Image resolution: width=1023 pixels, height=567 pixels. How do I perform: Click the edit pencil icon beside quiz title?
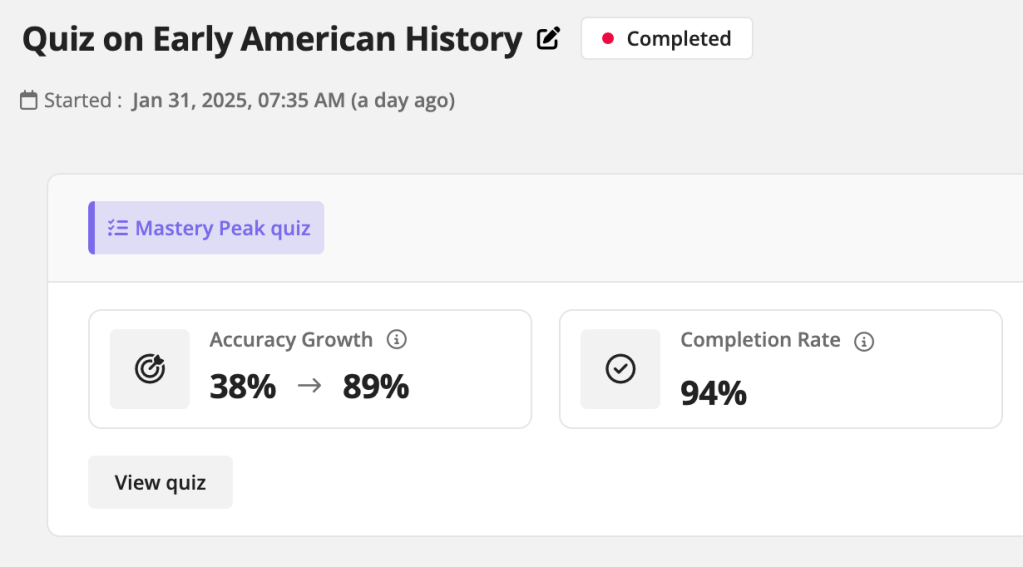tap(548, 39)
